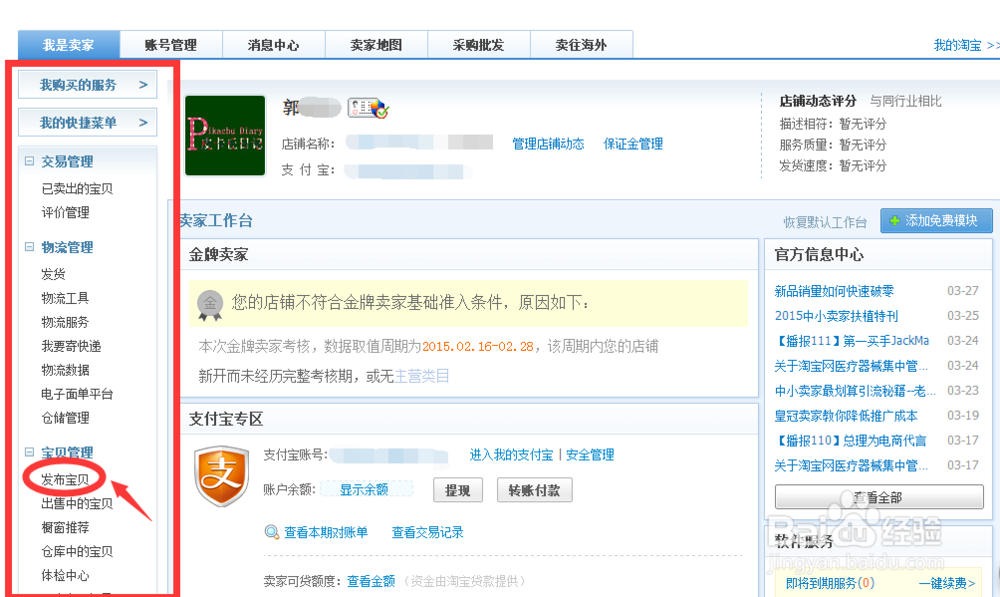
Task: Click 一键续费 link
Action: (947, 583)
